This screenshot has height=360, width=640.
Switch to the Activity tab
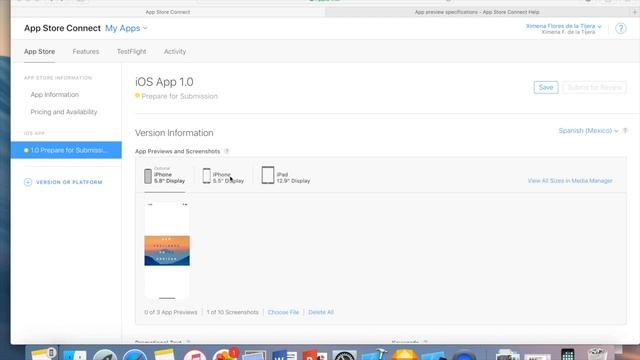[175, 51]
